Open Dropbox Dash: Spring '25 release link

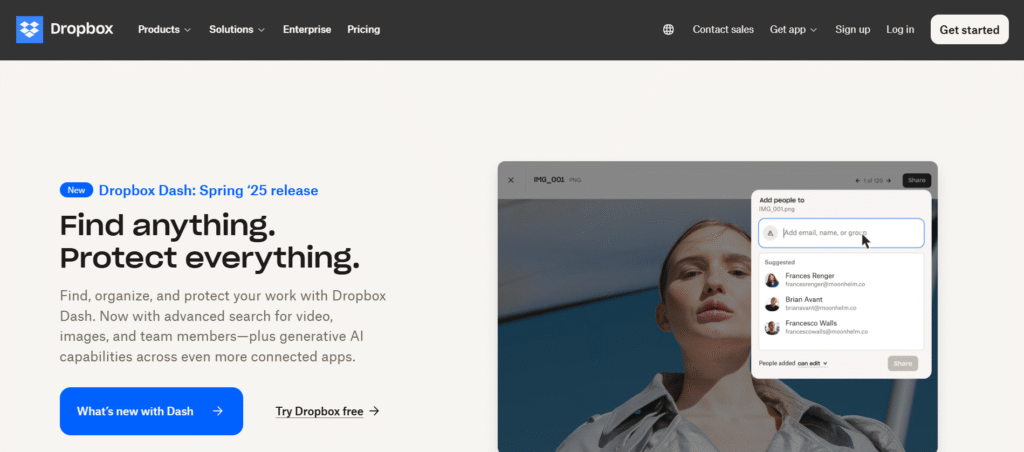[x=208, y=191]
